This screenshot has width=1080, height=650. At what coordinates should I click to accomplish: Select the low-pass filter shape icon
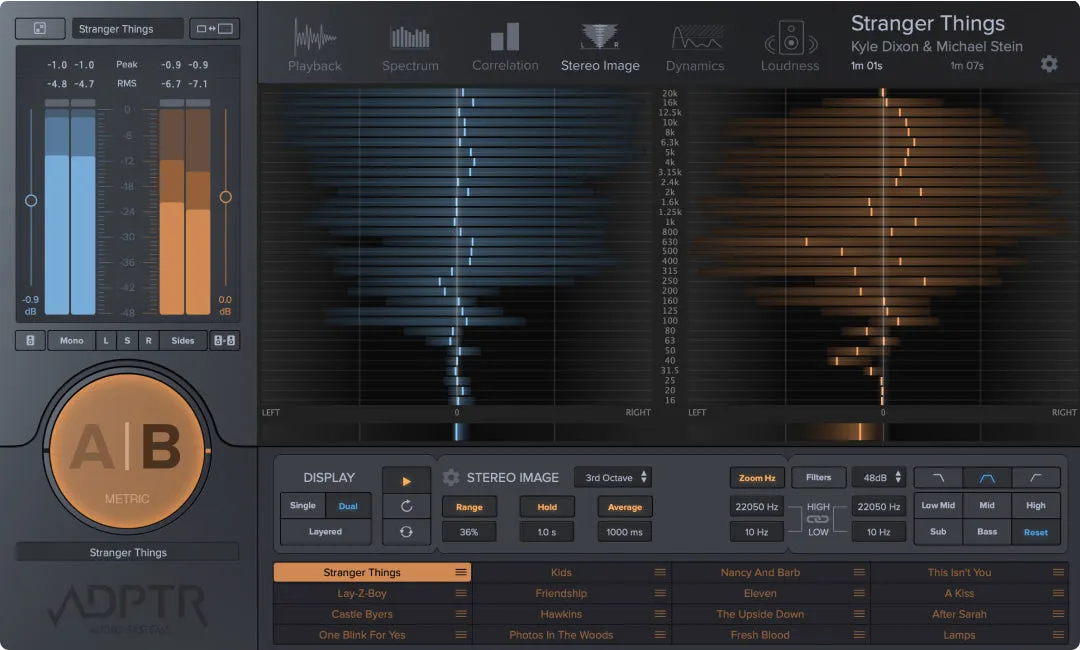point(938,477)
